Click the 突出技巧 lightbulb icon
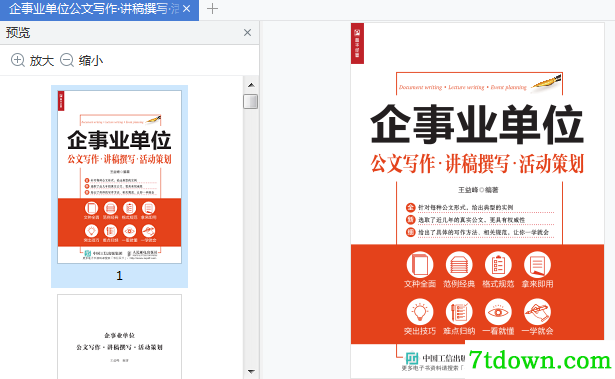615x379 pixels. [x=420, y=312]
